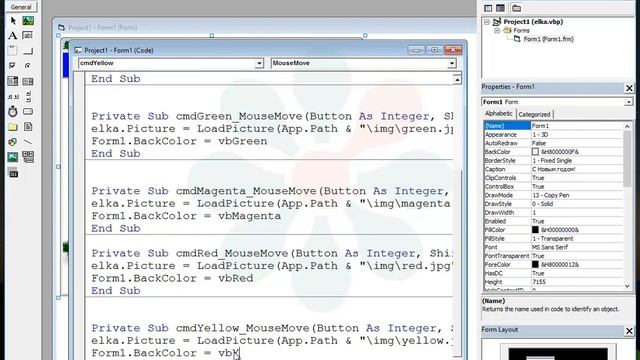Viewport: 640px width, 360px height.
Task: Select the DrawWidth property row
Action: (x=553, y=213)
